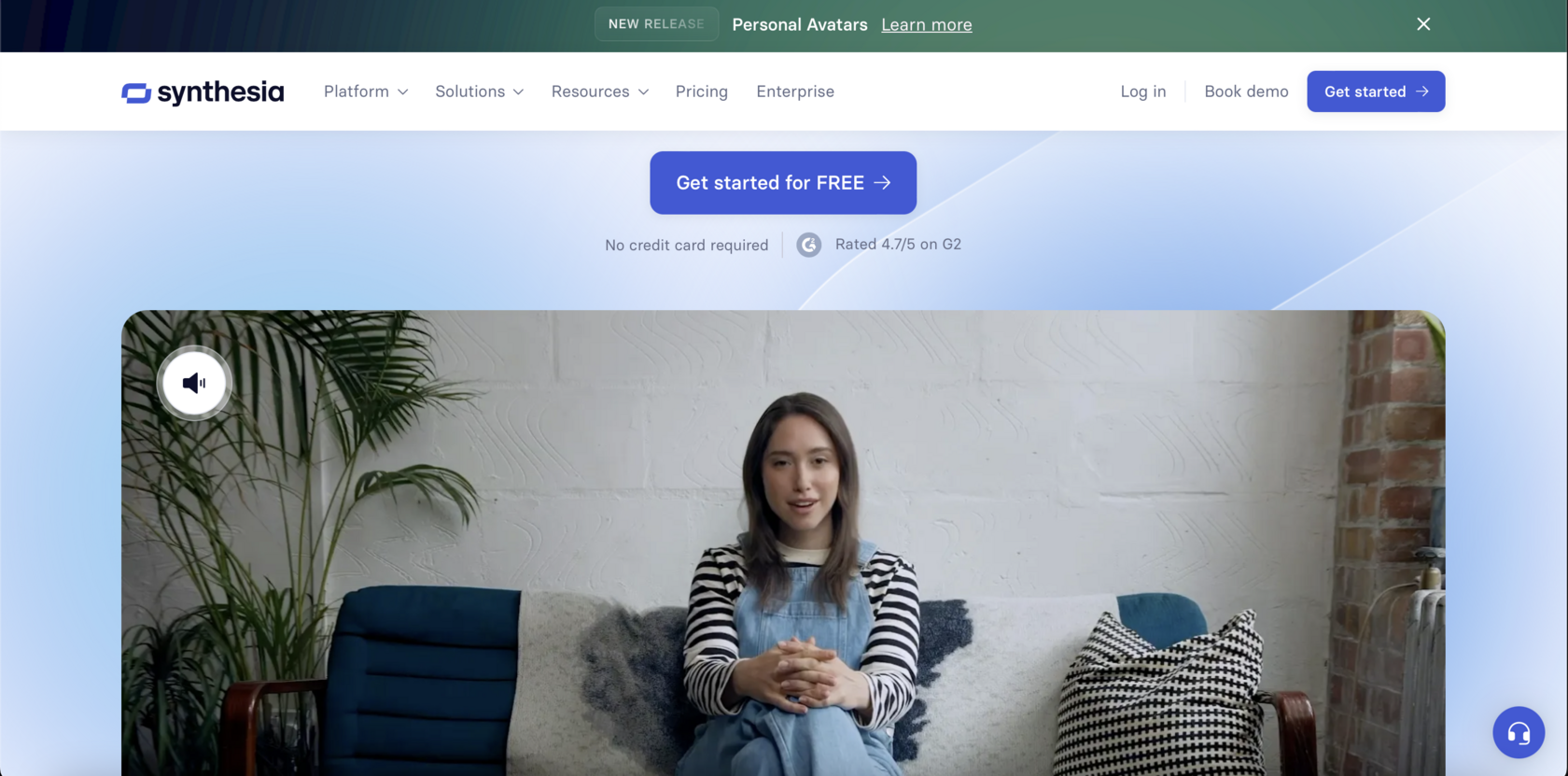Follow the Learn more link in banner
The image size is (1568, 776).
pos(927,25)
